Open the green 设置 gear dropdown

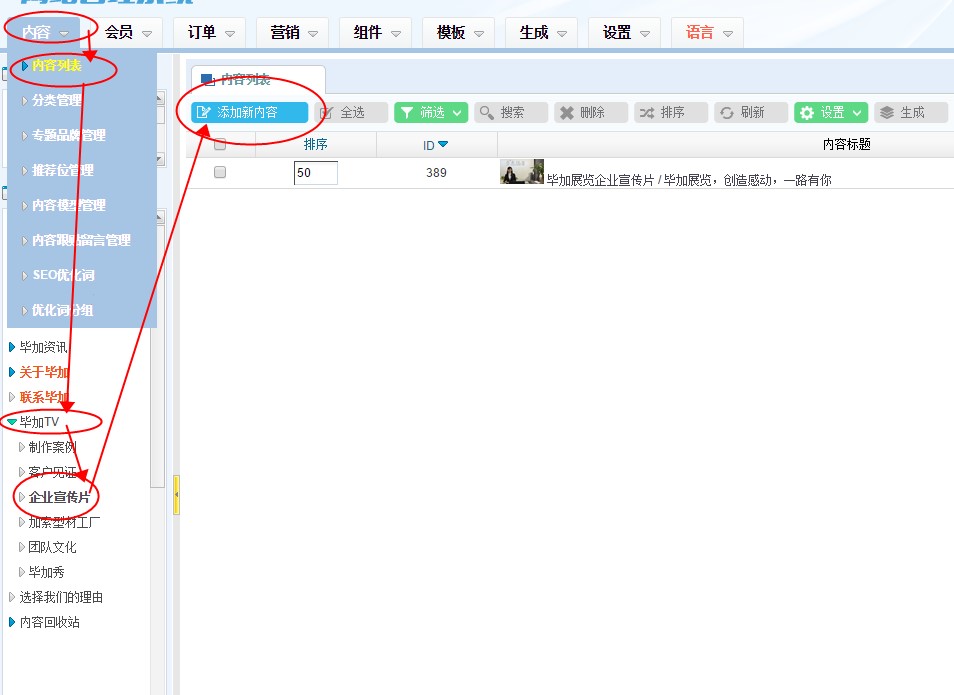[x=830, y=113]
